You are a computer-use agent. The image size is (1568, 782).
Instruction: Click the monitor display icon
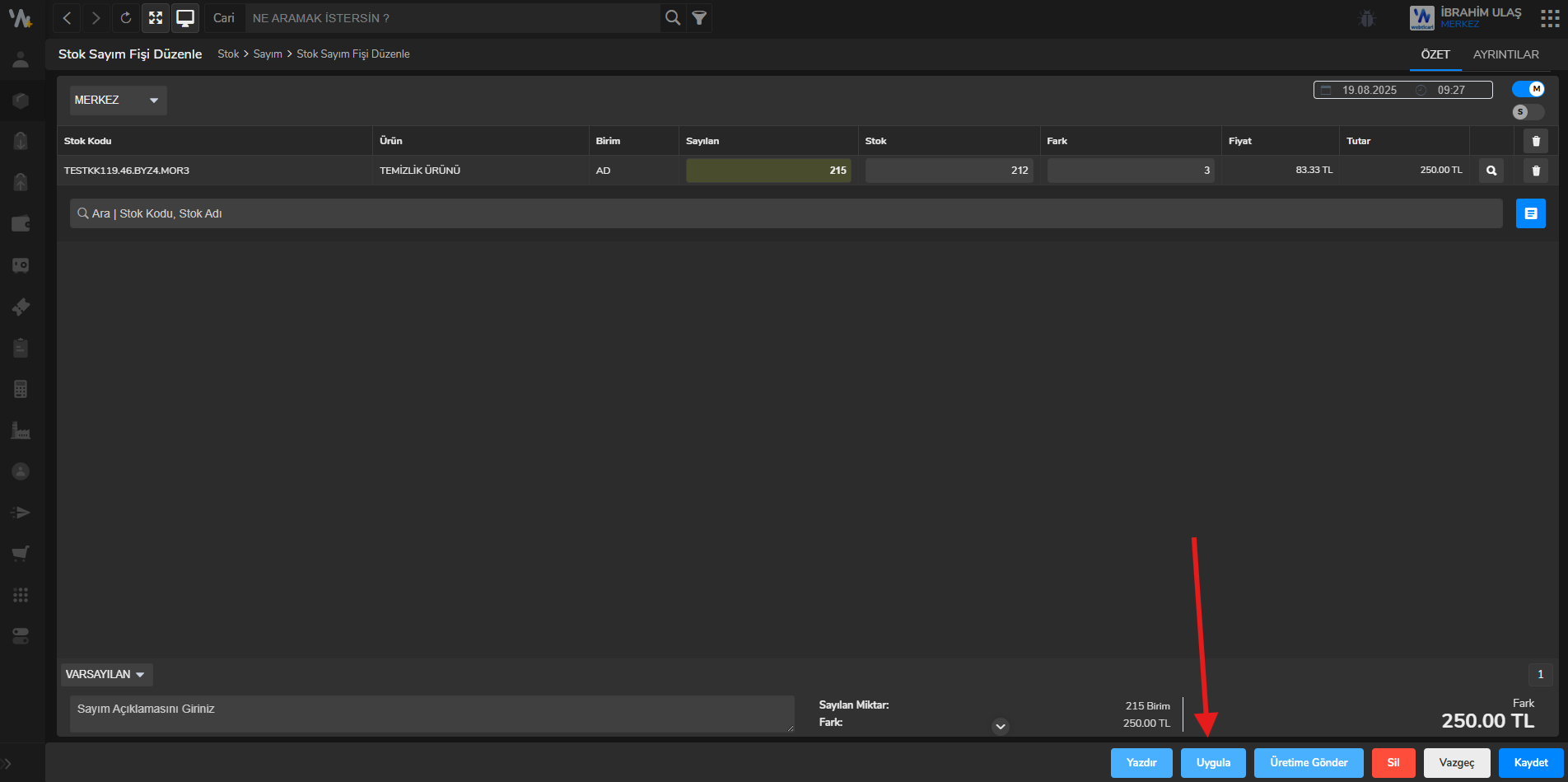(185, 17)
